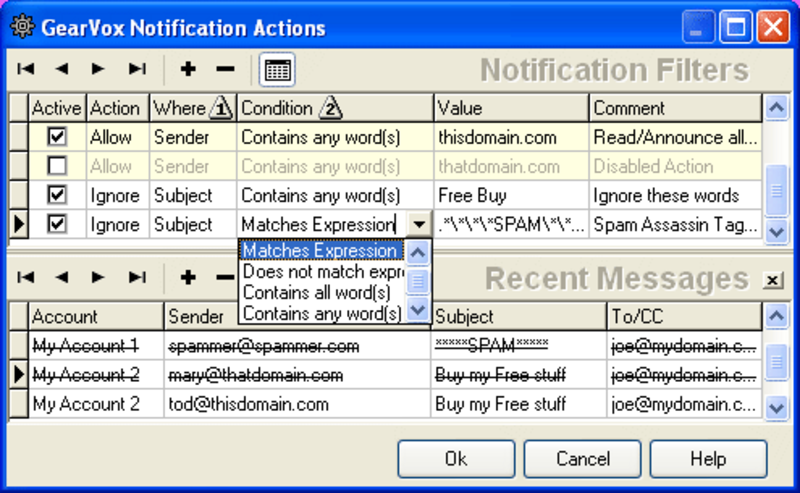Add a recent message with plus icon
Image resolution: width=800 pixels, height=493 pixels.
[x=188, y=277]
